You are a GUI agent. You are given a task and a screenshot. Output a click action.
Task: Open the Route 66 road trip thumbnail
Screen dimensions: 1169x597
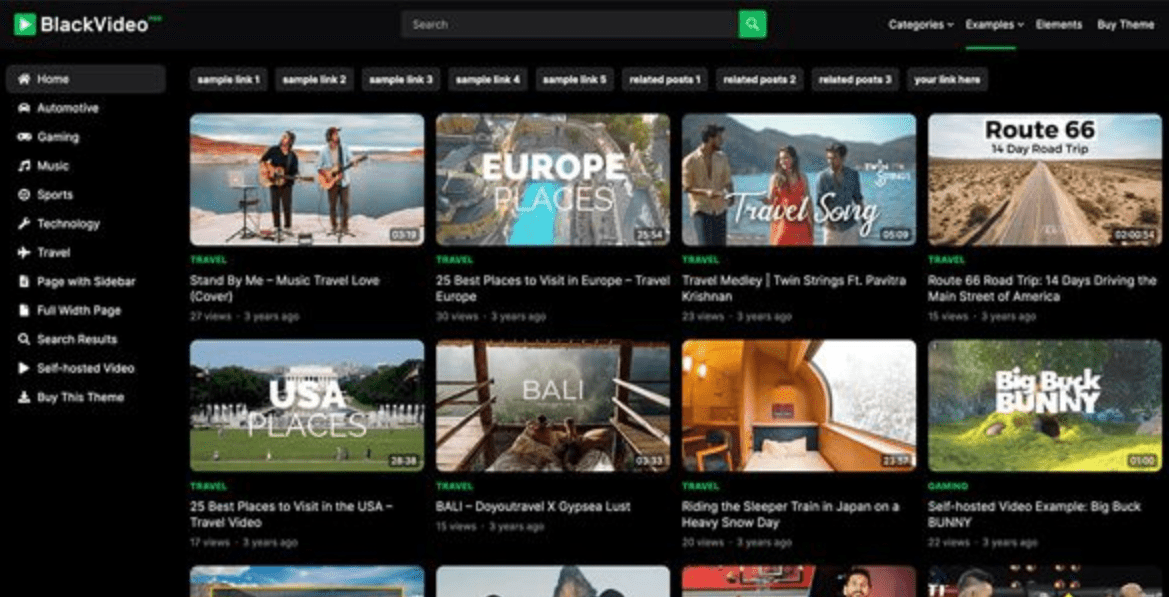[x=1044, y=179]
